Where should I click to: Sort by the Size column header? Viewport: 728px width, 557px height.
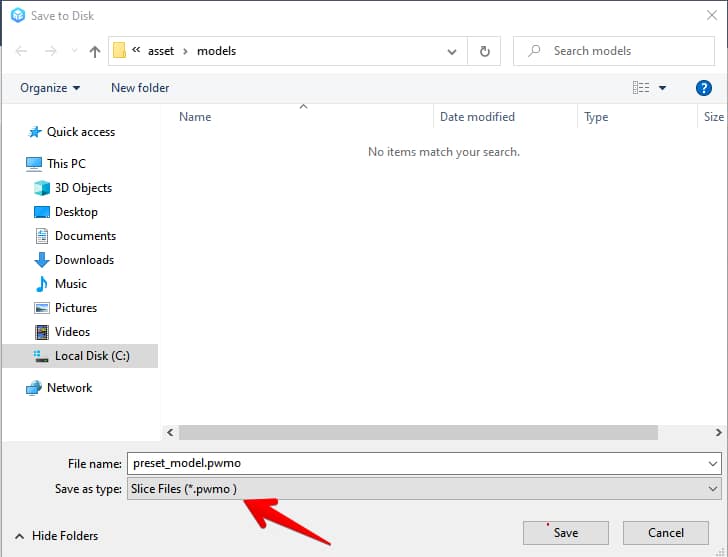click(713, 117)
